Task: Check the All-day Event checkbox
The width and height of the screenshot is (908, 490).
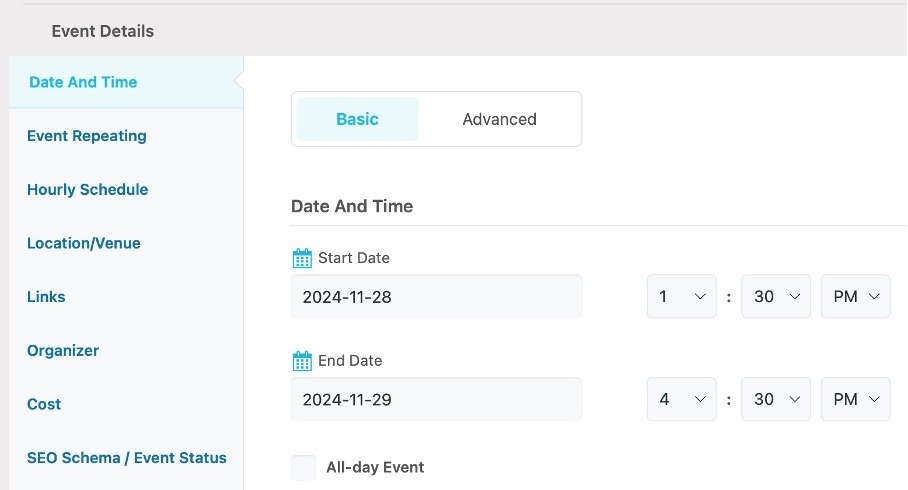Action: pyautogui.click(x=303, y=467)
